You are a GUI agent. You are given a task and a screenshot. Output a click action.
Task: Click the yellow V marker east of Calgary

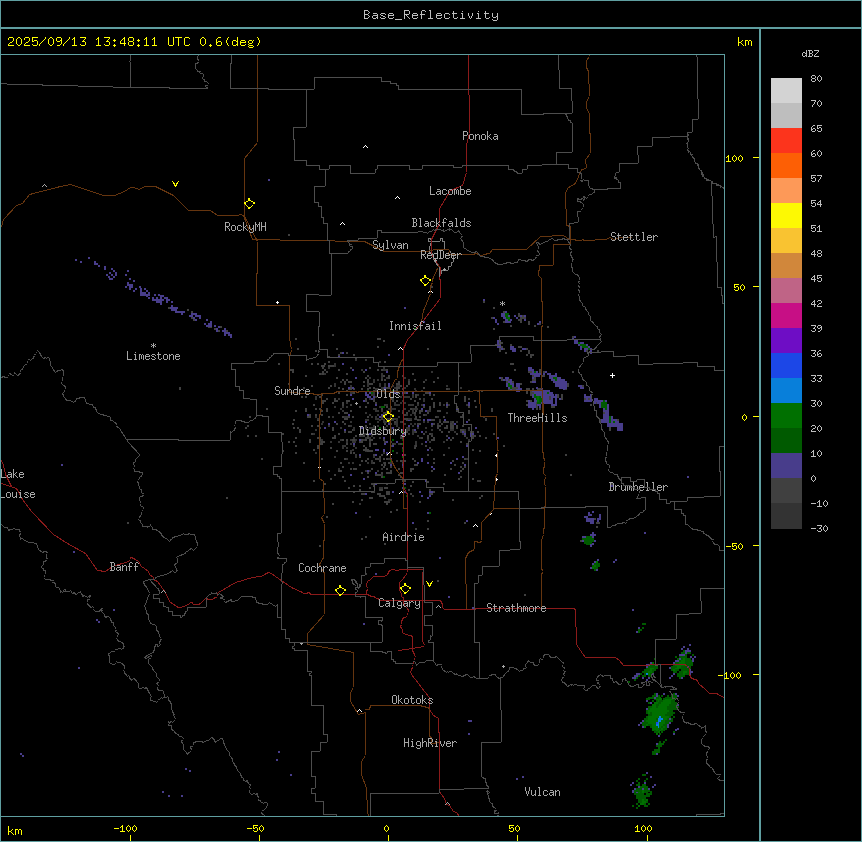pyautogui.click(x=429, y=584)
